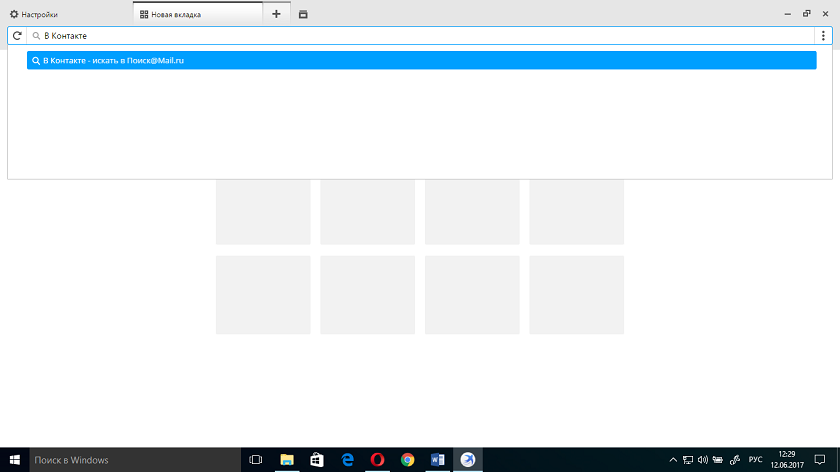Switch input language РУС
840x472 pixels.
coord(755,460)
